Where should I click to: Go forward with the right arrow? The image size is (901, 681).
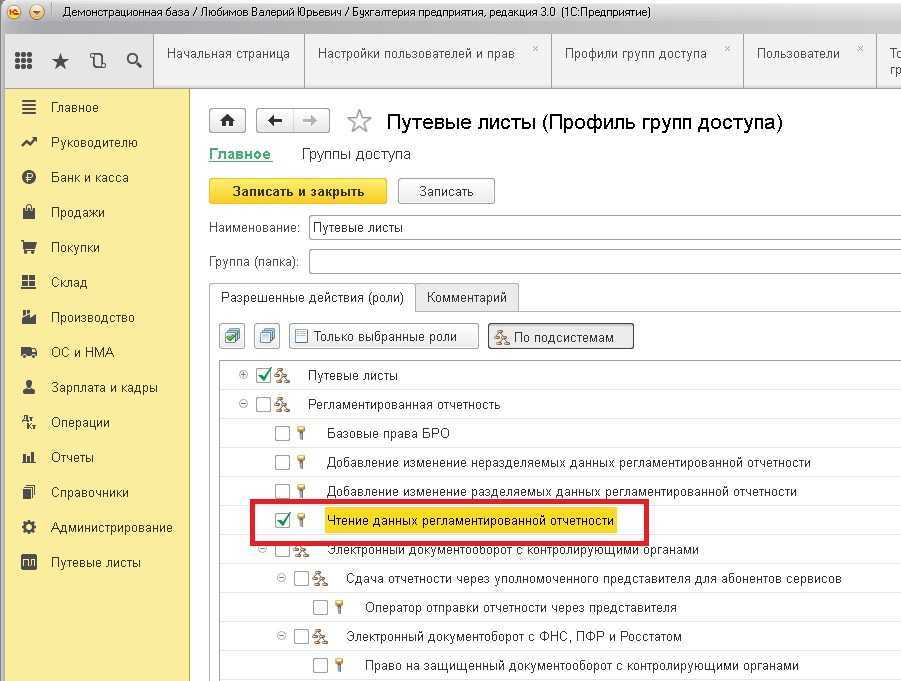311,121
